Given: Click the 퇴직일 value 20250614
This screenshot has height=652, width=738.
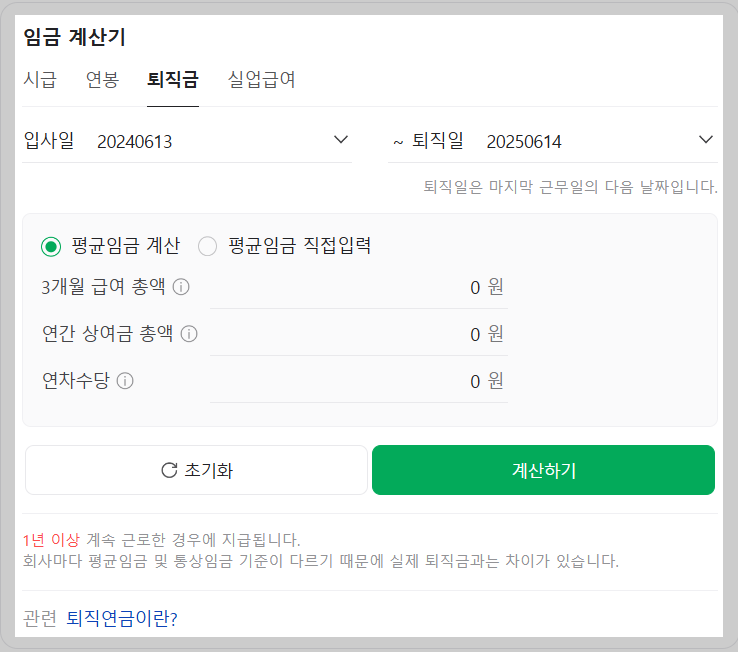Looking at the screenshot, I should click(524, 142).
